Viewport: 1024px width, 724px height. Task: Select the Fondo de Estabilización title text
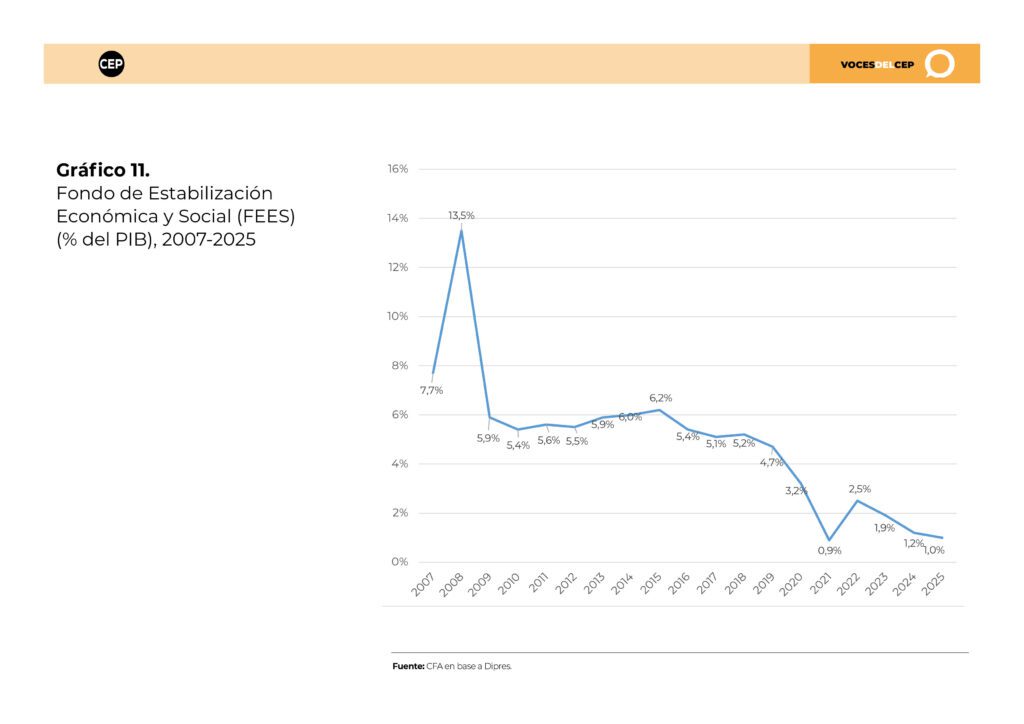(165, 193)
